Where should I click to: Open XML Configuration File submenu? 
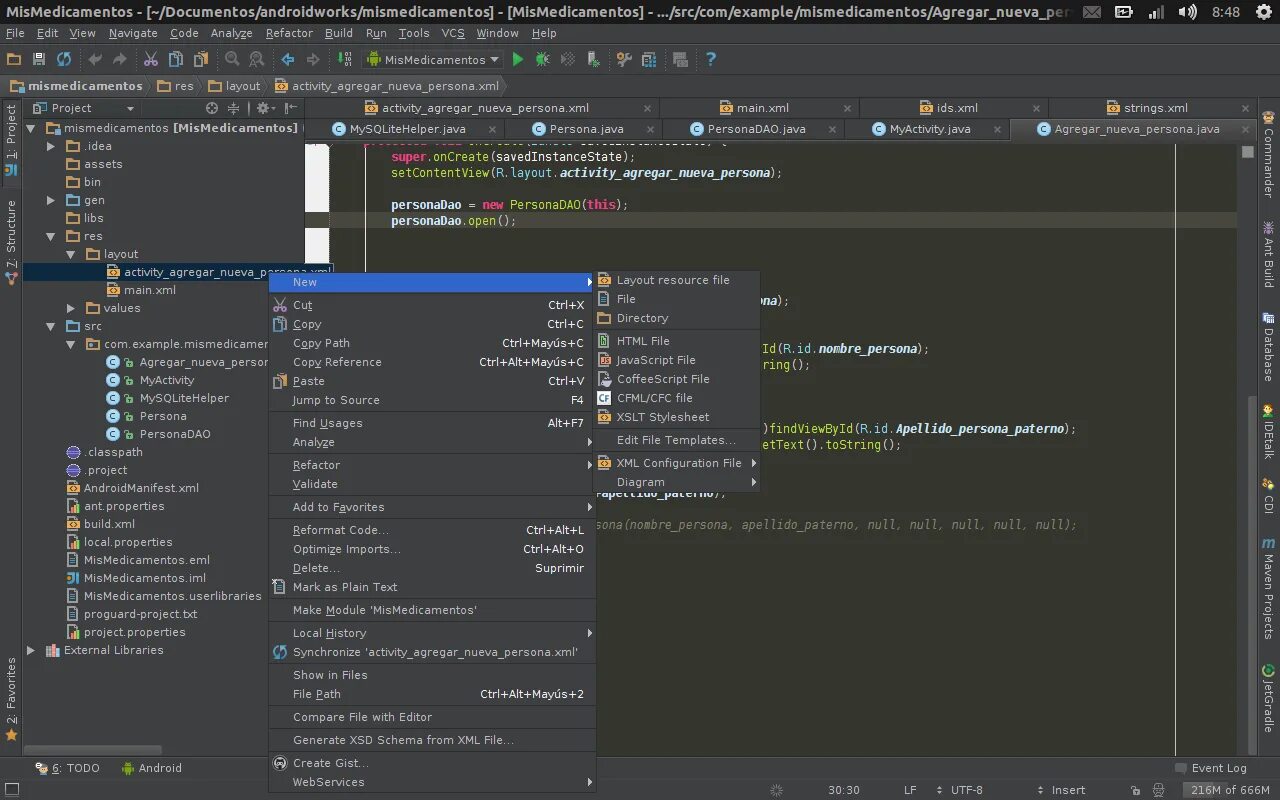tap(677, 463)
